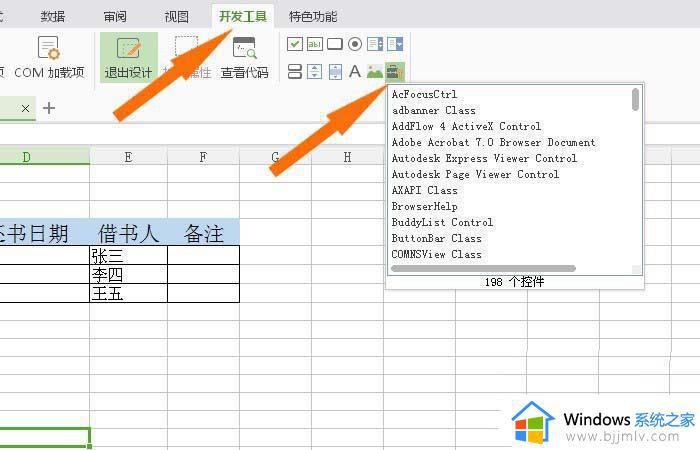The image size is (700, 450).
Task: Insert a checkbox form control
Action: coord(295,44)
